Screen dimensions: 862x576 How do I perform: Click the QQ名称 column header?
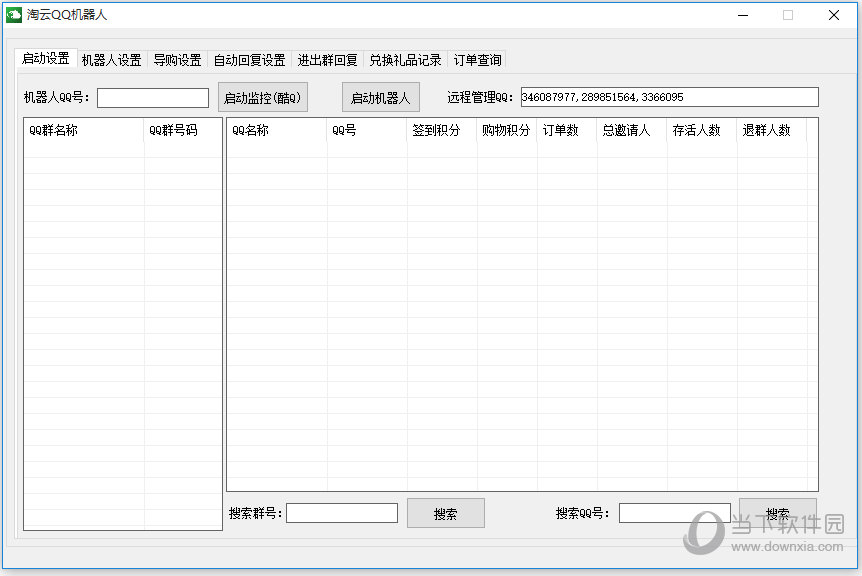(277, 130)
